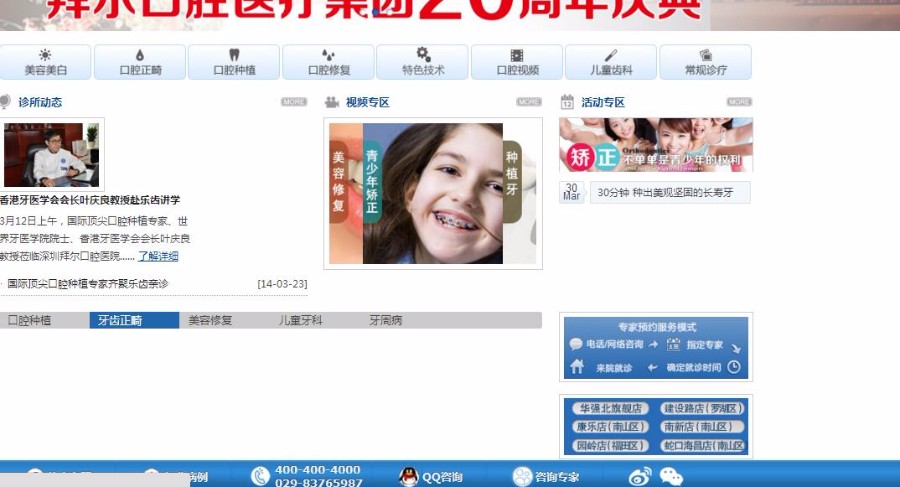Open the 矫正 orthodontics activity banner
Image resolution: width=900 pixels, height=487 pixels.
click(656, 145)
